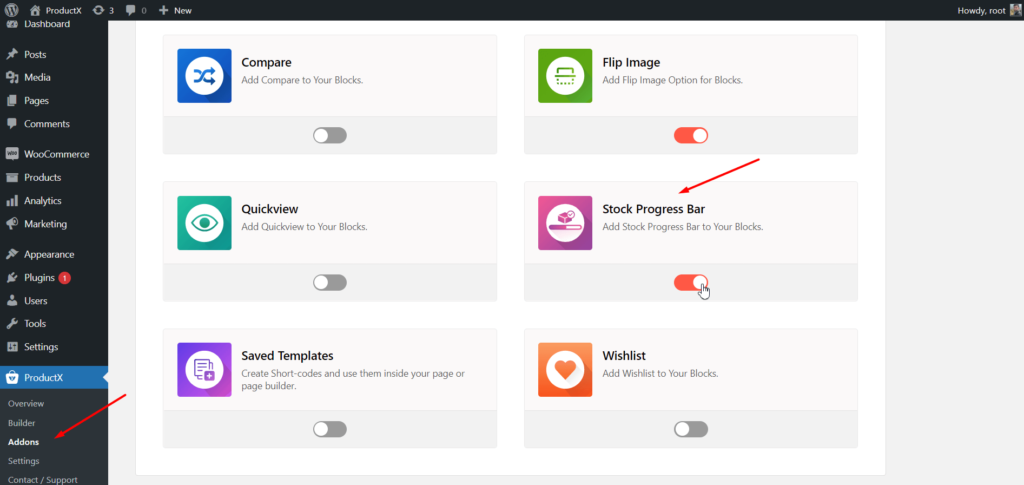Click the Settings icon in main sidebar
The height and width of the screenshot is (485, 1024).
12,347
